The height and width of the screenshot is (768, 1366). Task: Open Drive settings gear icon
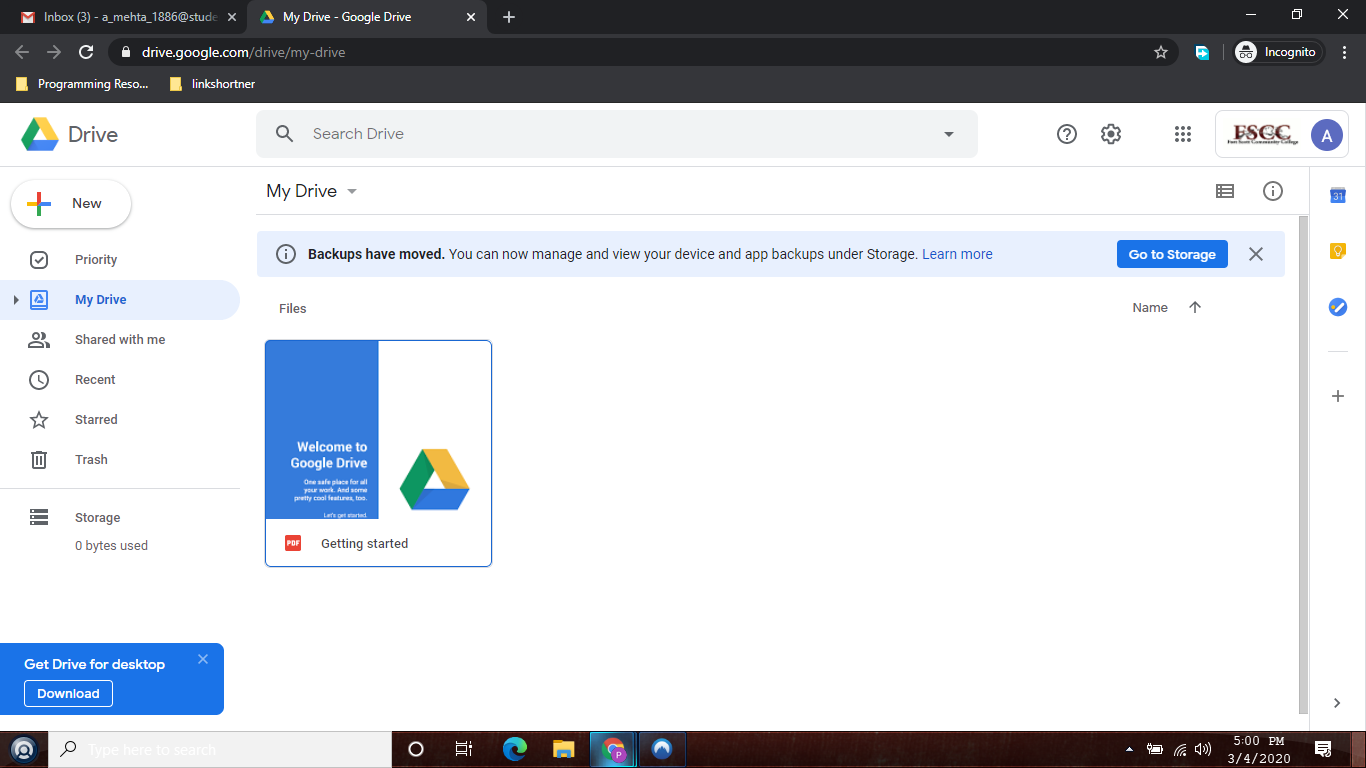pos(1111,134)
